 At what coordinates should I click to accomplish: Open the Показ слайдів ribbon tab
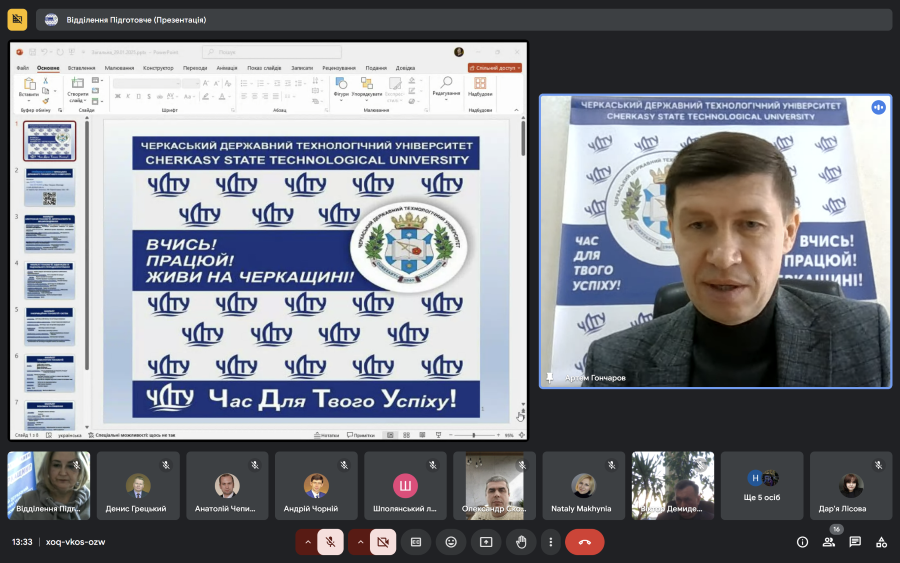coord(264,68)
